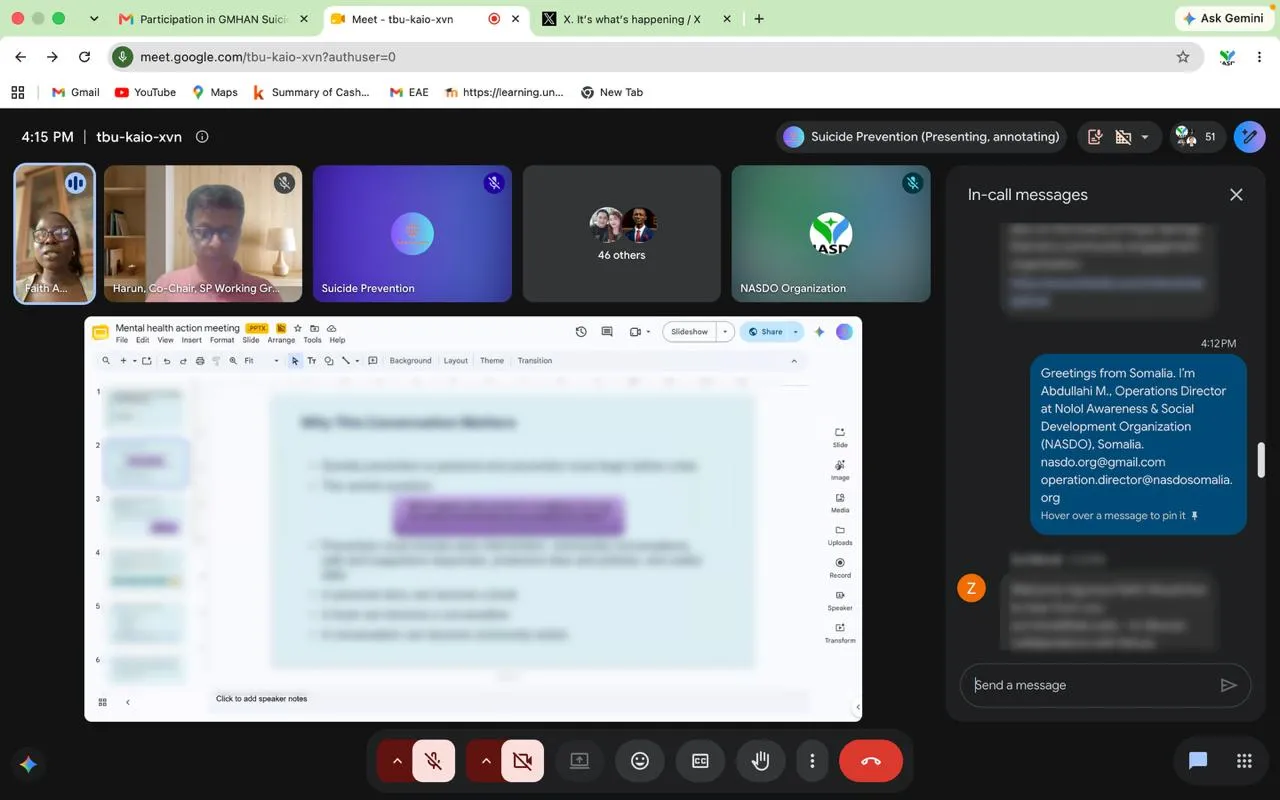The width and height of the screenshot is (1280, 800).
Task: Open the Insert menu in Slides
Action: pos(191,340)
